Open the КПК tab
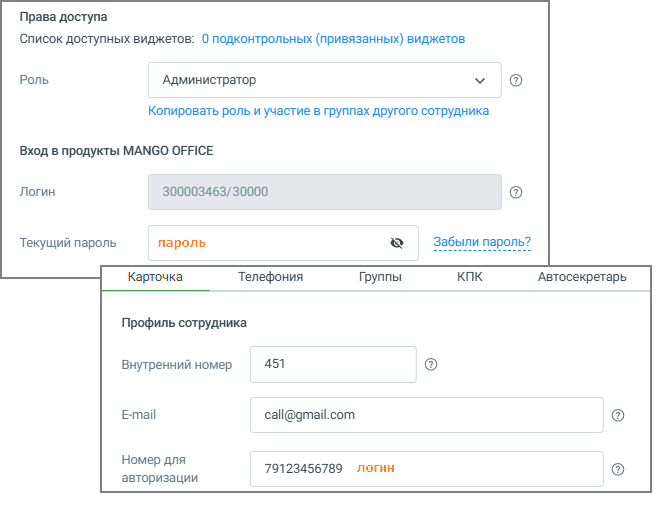Image resolution: width=661 pixels, height=506 pixels. tap(470, 277)
